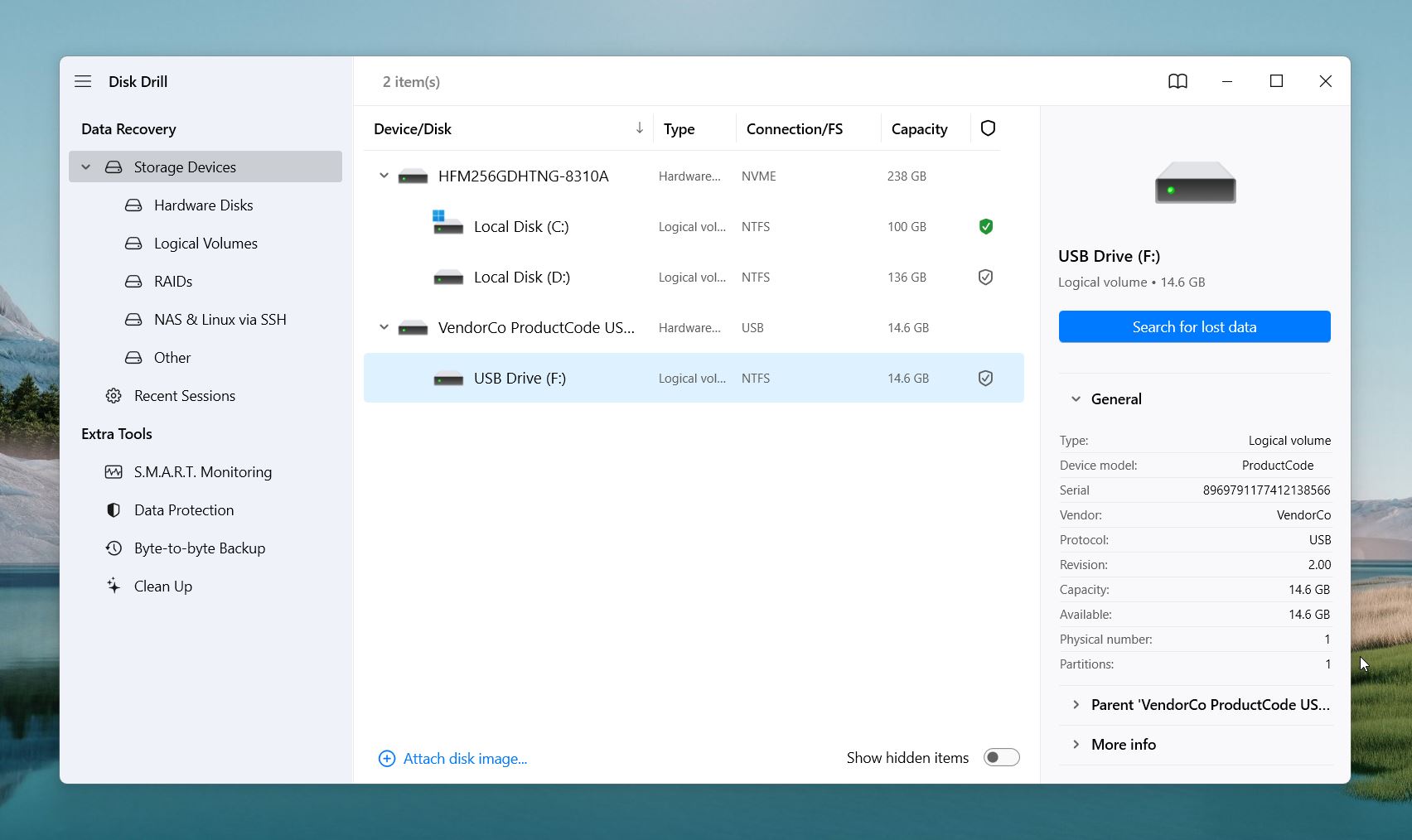Click the Hardware Disks drive icon
The image size is (1412, 840).
pyautogui.click(x=133, y=205)
